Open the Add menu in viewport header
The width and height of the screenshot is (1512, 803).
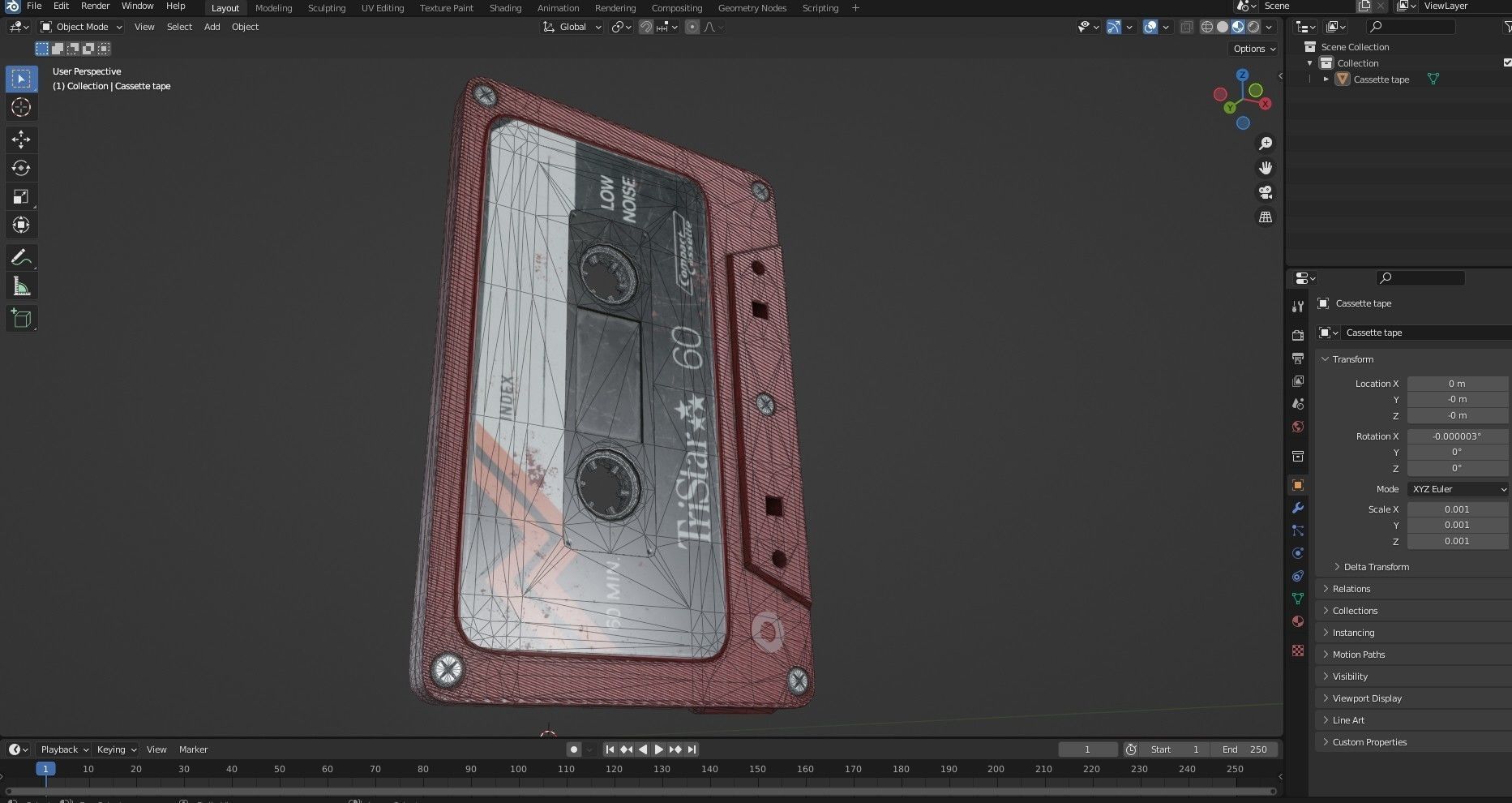click(x=212, y=27)
